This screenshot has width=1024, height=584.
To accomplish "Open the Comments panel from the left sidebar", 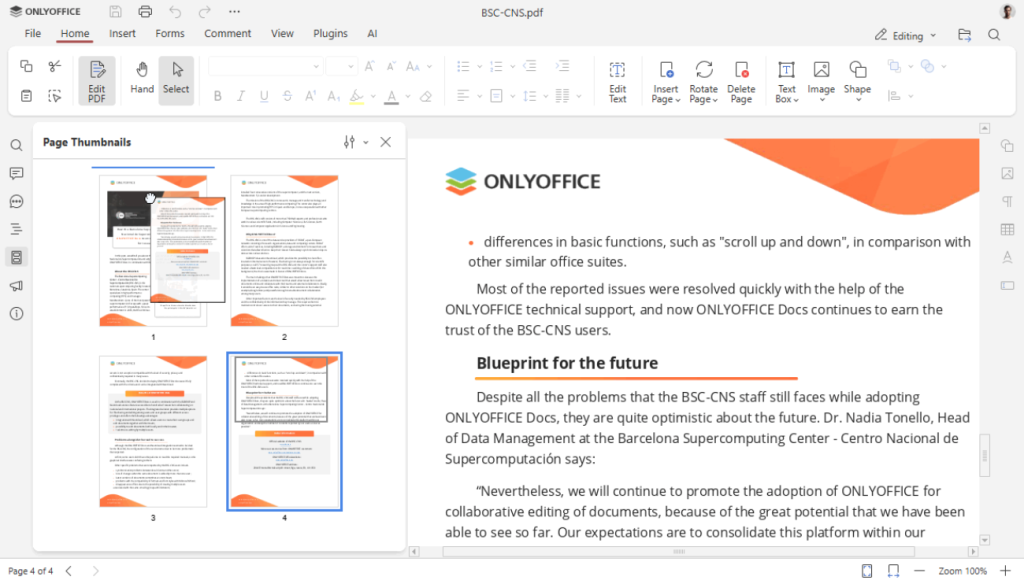I will click(15, 173).
